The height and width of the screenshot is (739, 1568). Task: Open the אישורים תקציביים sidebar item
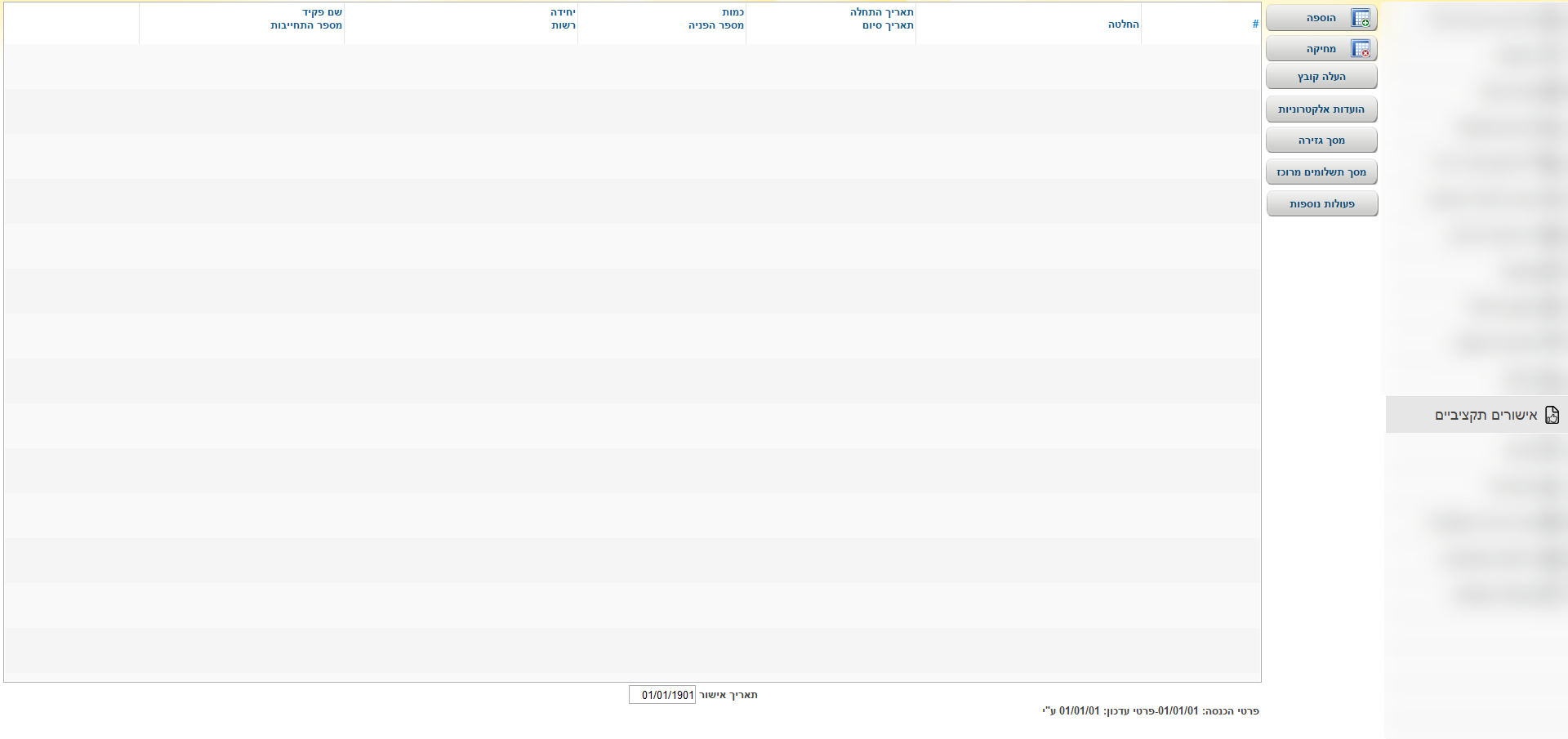(x=1486, y=416)
